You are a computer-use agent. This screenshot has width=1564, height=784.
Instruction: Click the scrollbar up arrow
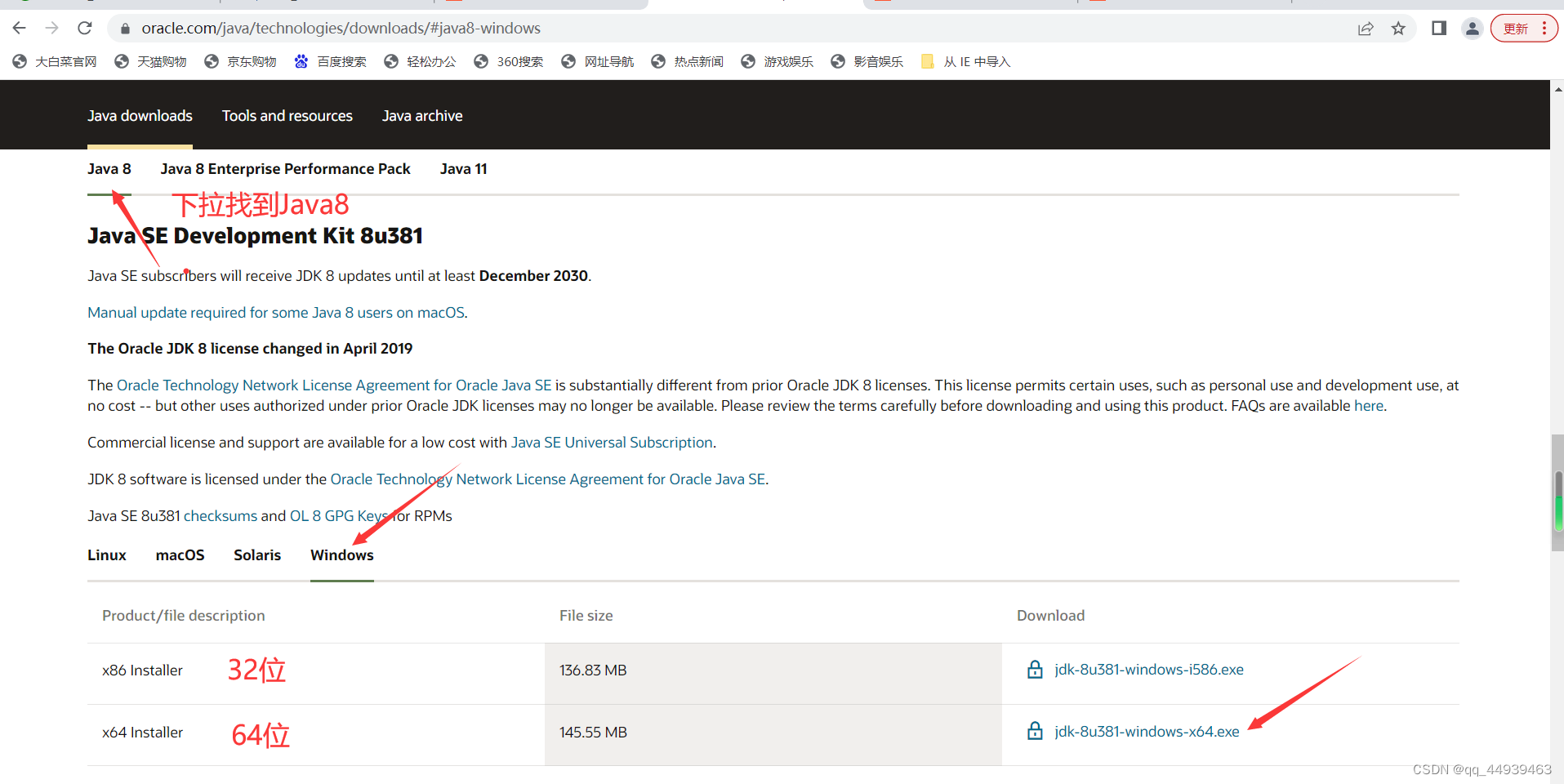click(1557, 89)
